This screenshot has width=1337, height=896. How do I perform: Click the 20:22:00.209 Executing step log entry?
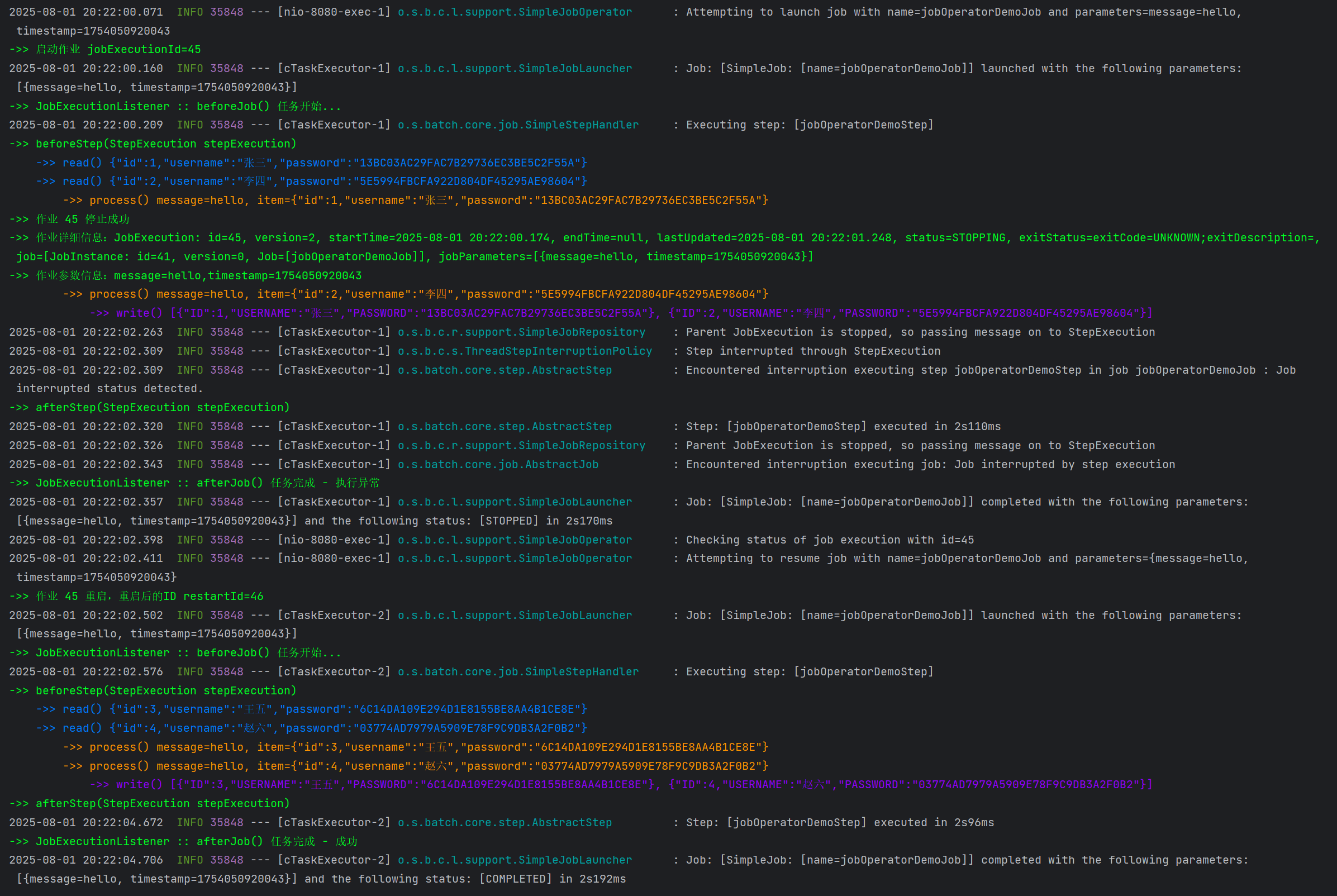472,125
